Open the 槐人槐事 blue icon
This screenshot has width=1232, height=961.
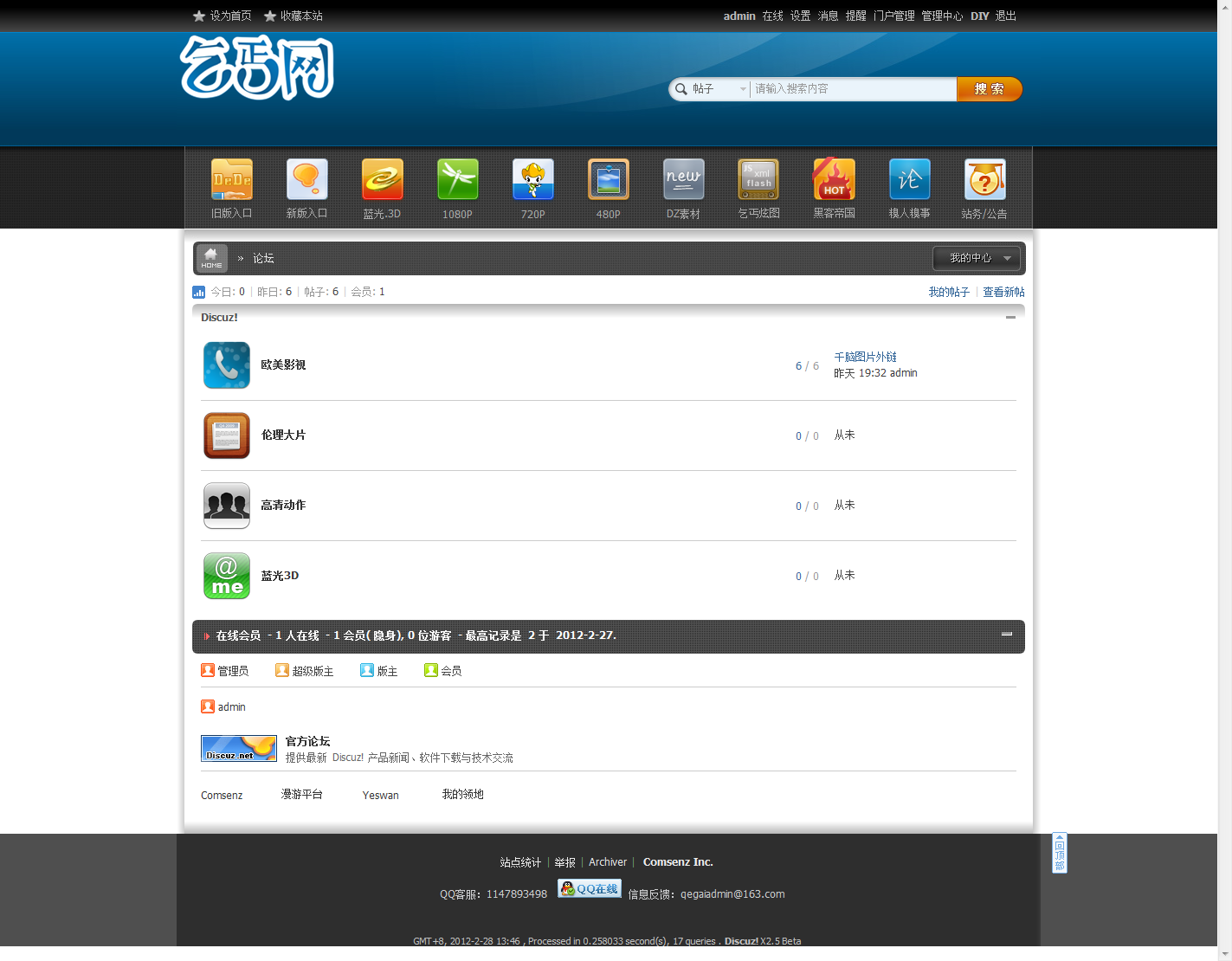tap(910, 179)
